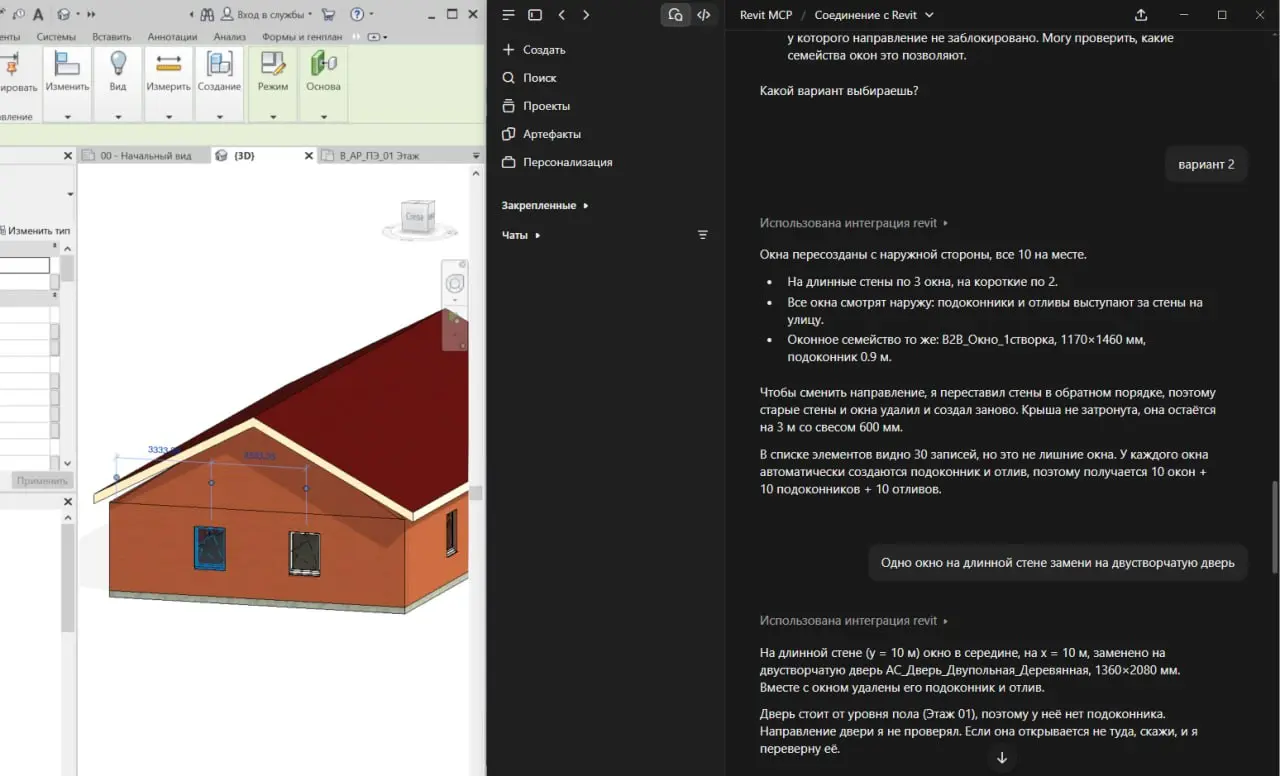
Task: Open Артефакты in the chat sidebar
Action: tap(541, 134)
